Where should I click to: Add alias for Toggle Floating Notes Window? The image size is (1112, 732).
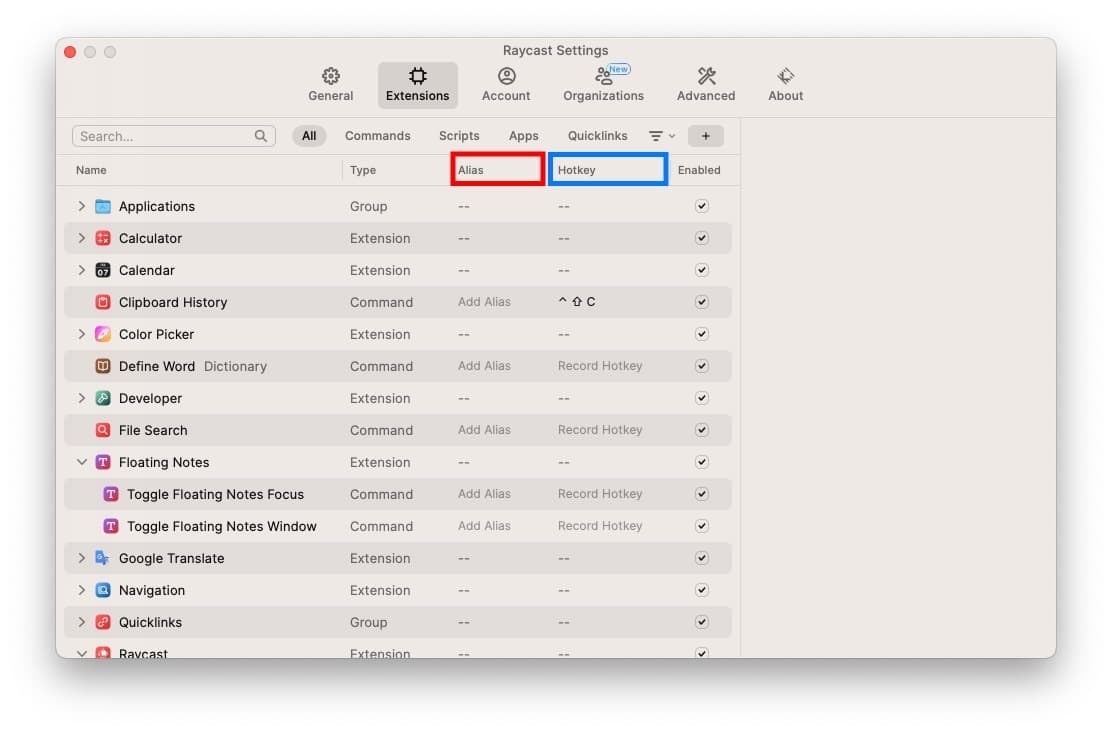coord(484,526)
